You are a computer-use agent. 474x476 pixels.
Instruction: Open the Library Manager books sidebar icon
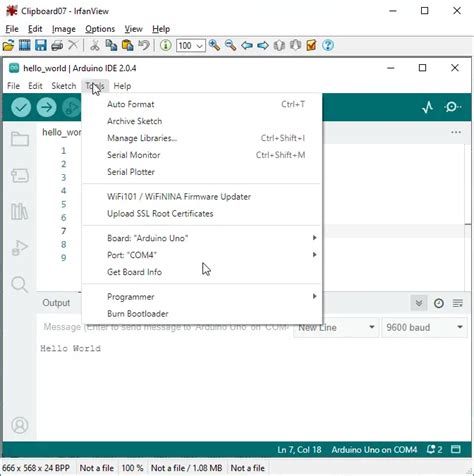(x=19, y=211)
